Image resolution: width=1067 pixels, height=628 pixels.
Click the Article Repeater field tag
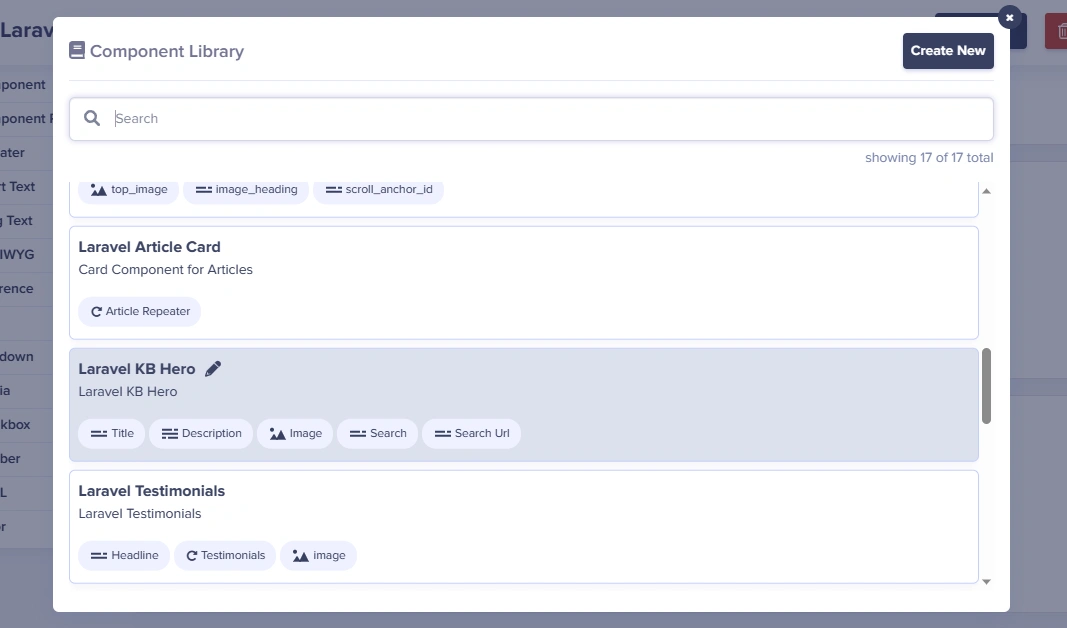click(139, 312)
